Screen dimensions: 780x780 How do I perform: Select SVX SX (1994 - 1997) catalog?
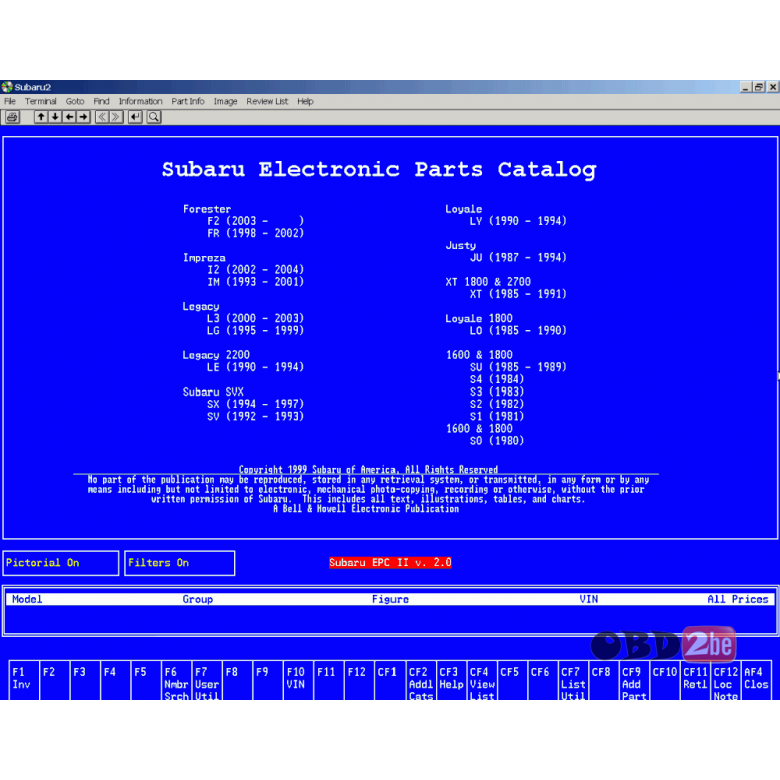click(255, 404)
